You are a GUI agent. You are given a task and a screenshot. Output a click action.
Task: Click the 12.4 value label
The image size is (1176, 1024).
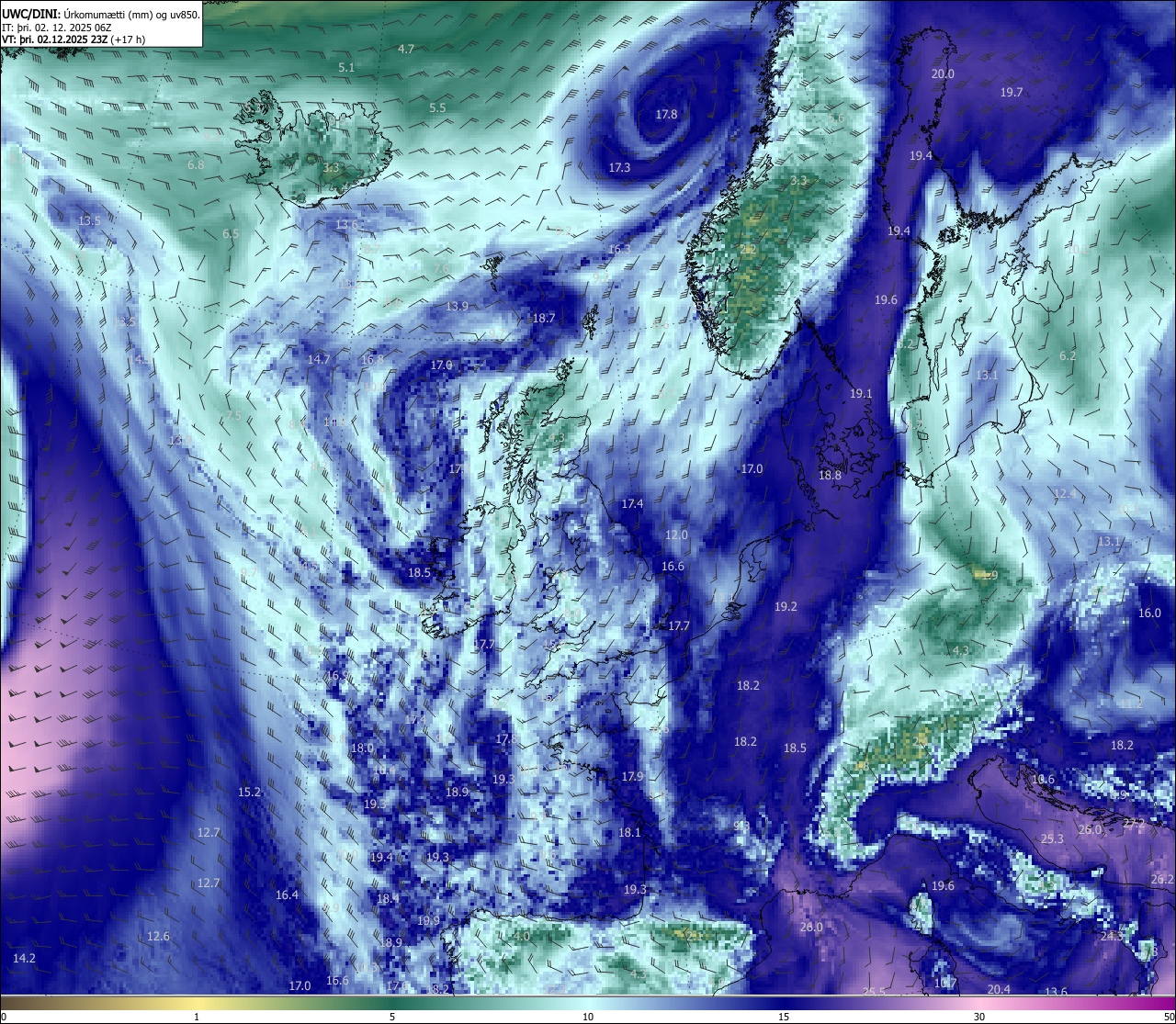click(x=1065, y=494)
